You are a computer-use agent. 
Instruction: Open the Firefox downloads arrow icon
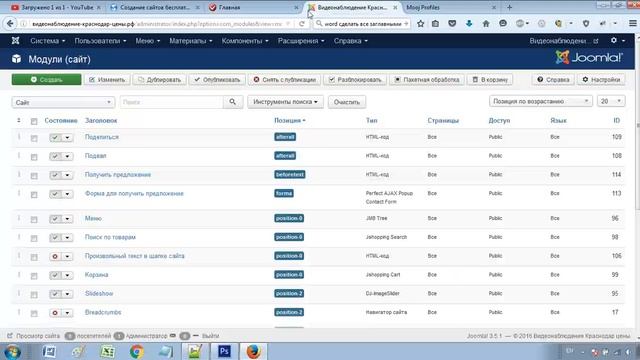469,24
